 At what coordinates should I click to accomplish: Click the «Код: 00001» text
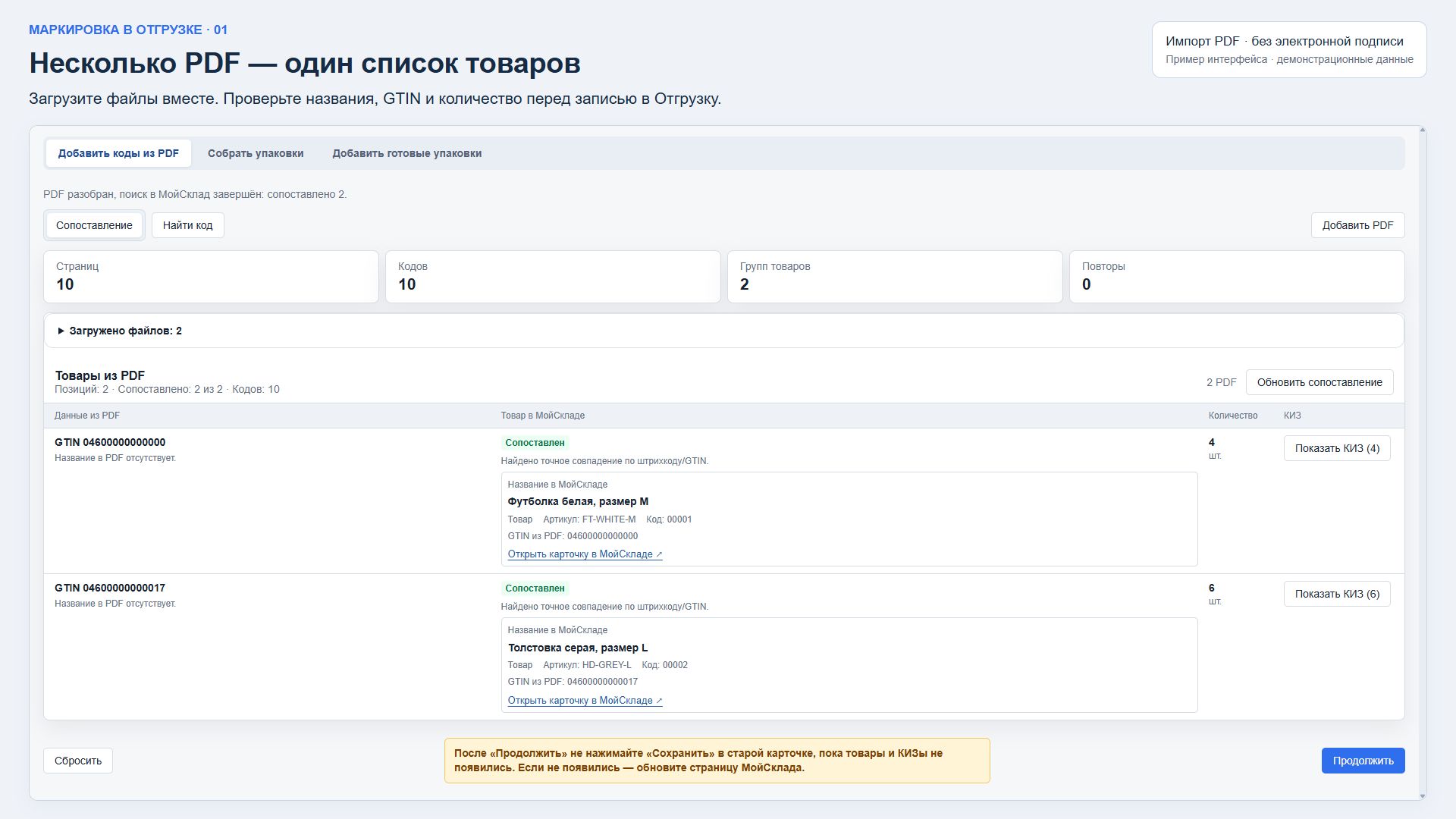coord(669,519)
